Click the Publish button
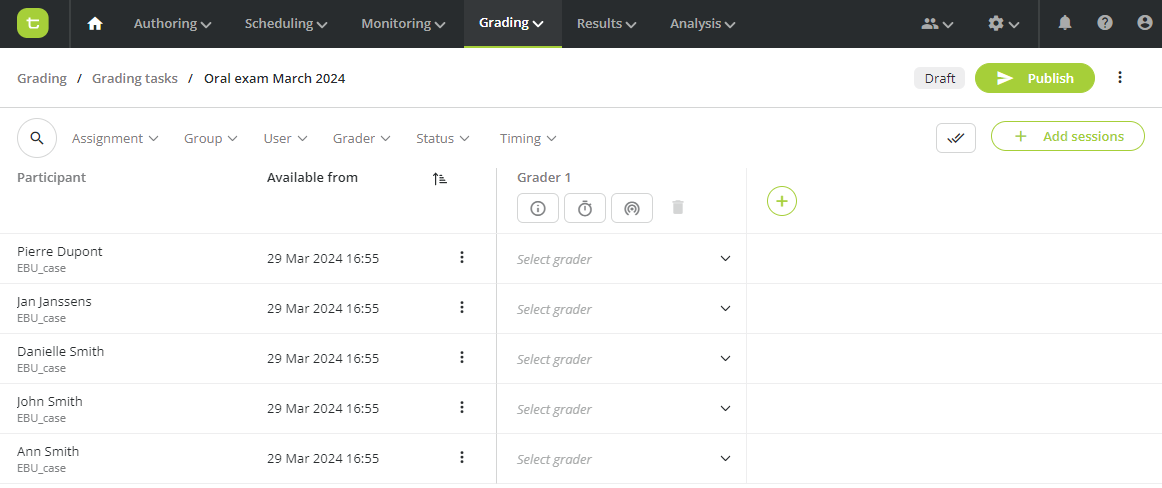The image size is (1162, 488). pyautogui.click(x=1035, y=78)
